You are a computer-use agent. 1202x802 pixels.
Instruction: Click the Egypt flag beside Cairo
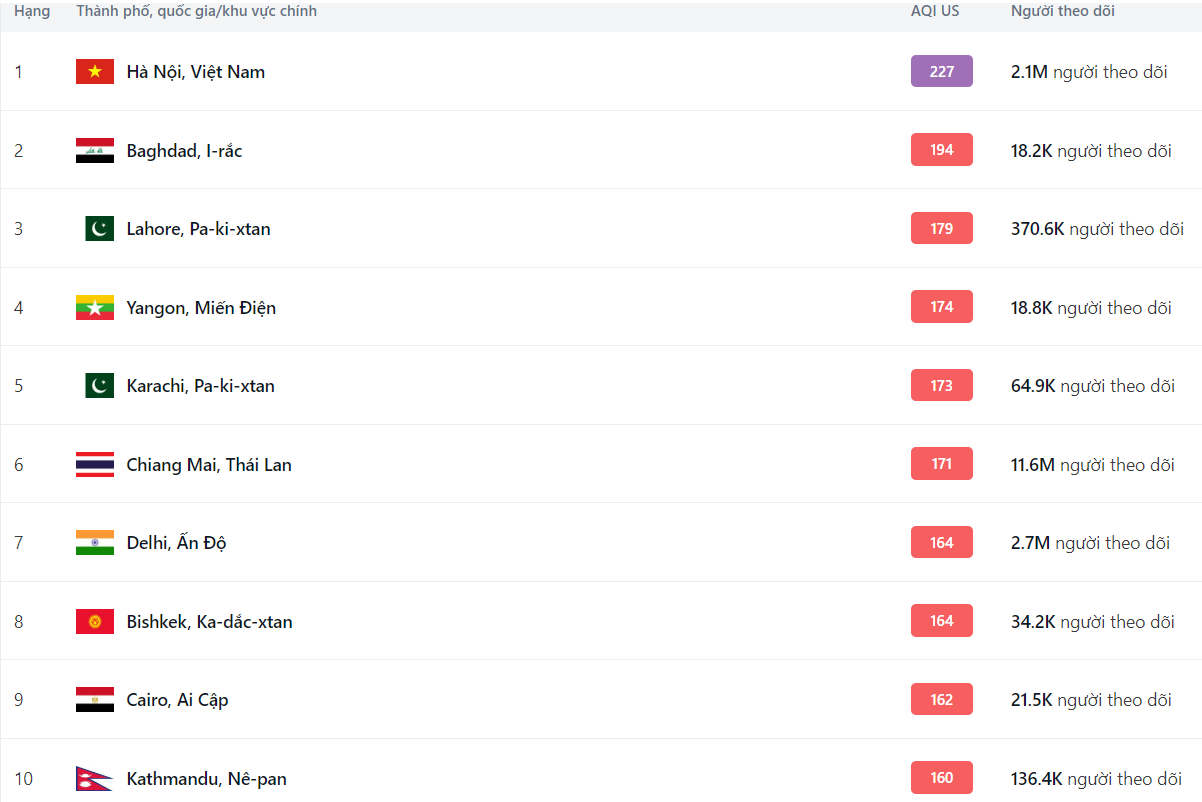click(95, 700)
